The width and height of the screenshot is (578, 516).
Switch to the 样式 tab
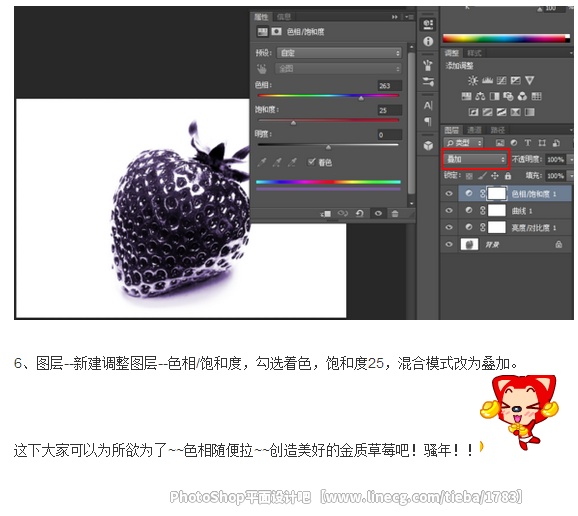(474, 53)
